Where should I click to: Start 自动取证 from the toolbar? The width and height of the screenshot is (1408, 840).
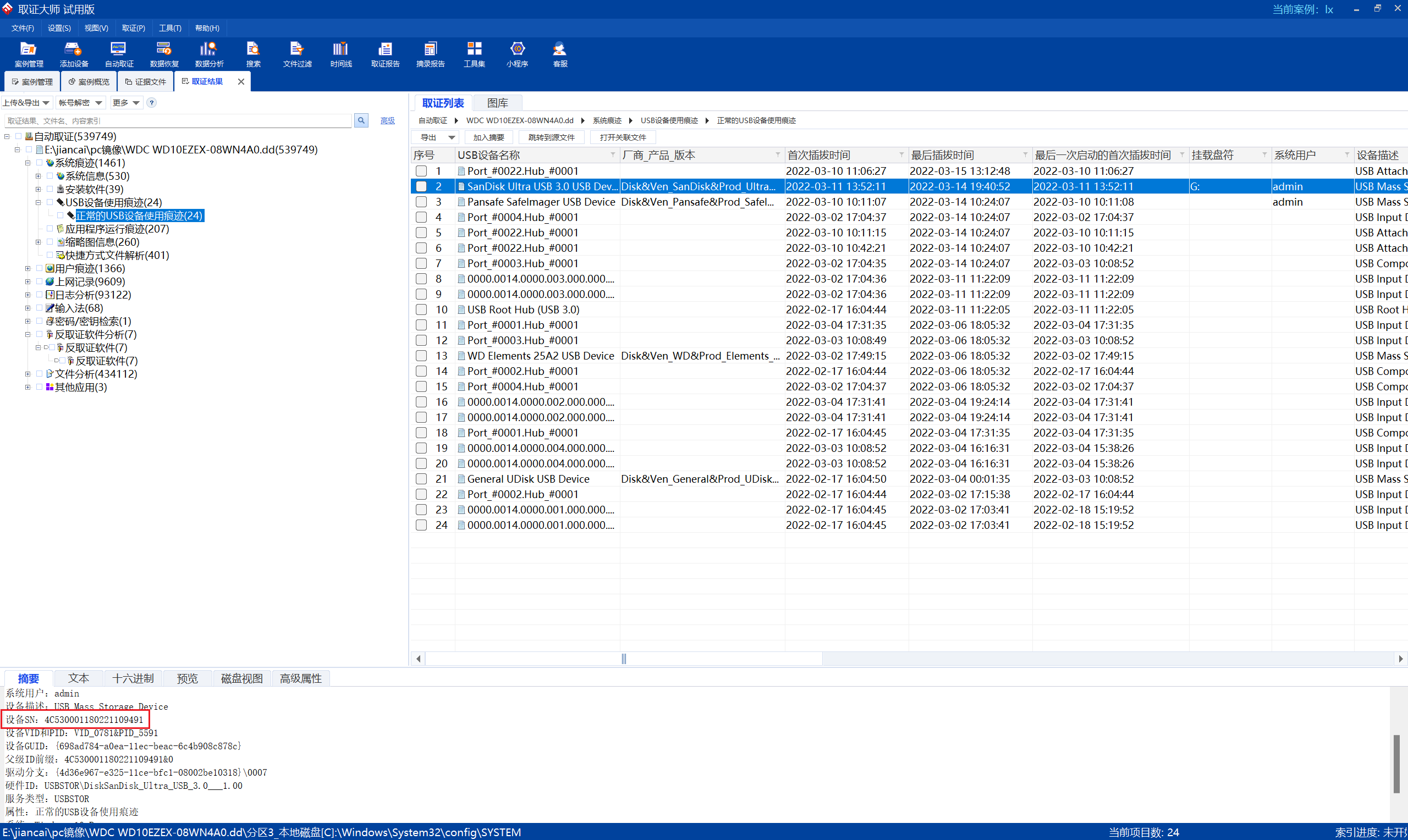(x=119, y=55)
